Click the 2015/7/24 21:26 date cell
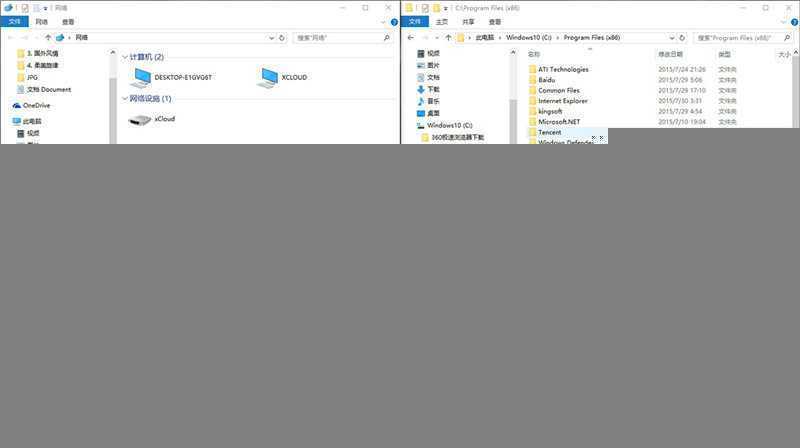The image size is (800, 448). click(x=682, y=69)
